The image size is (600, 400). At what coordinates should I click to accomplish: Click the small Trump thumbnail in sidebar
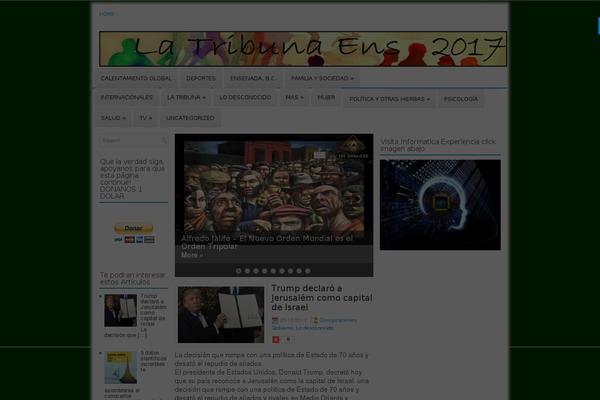(x=121, y=310)
